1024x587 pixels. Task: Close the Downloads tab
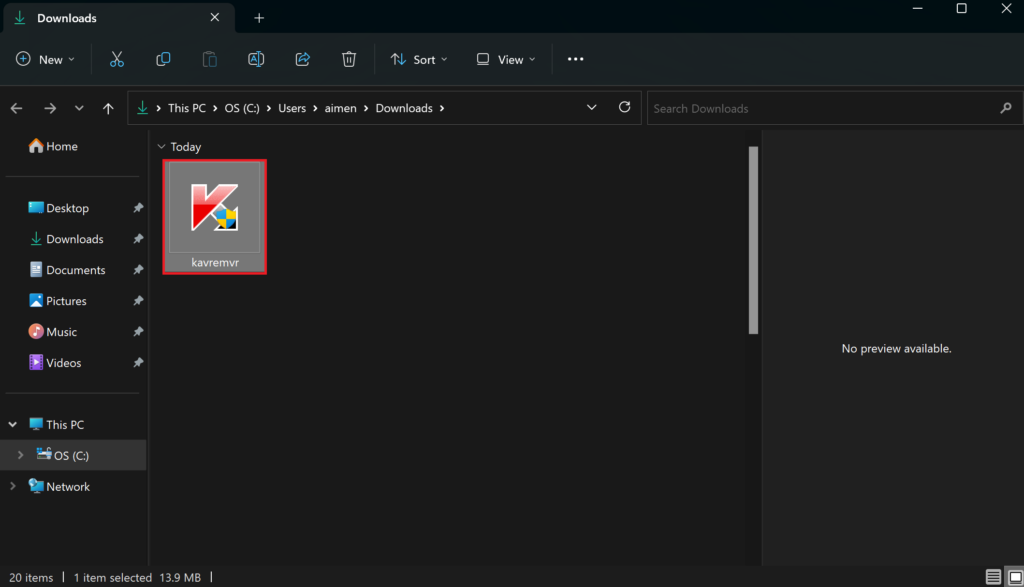215,18
